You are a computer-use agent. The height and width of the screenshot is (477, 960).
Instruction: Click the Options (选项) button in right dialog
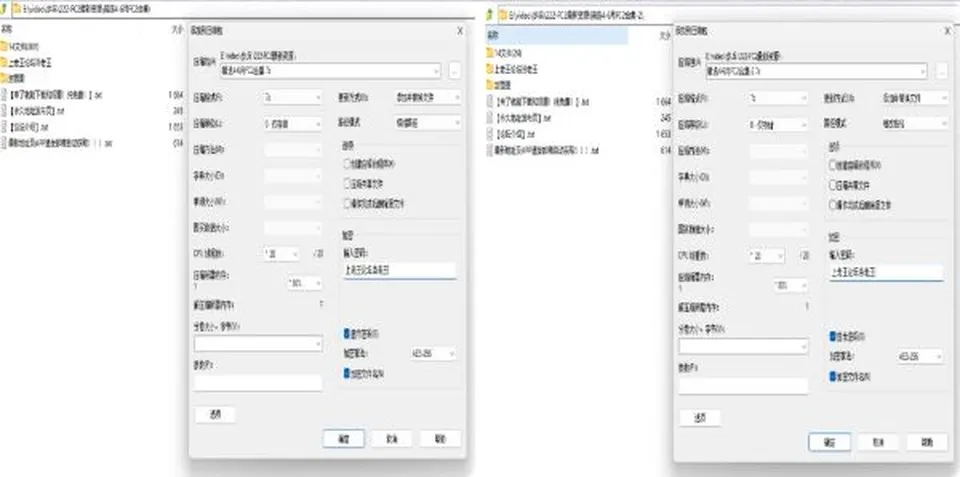point(700,418)
